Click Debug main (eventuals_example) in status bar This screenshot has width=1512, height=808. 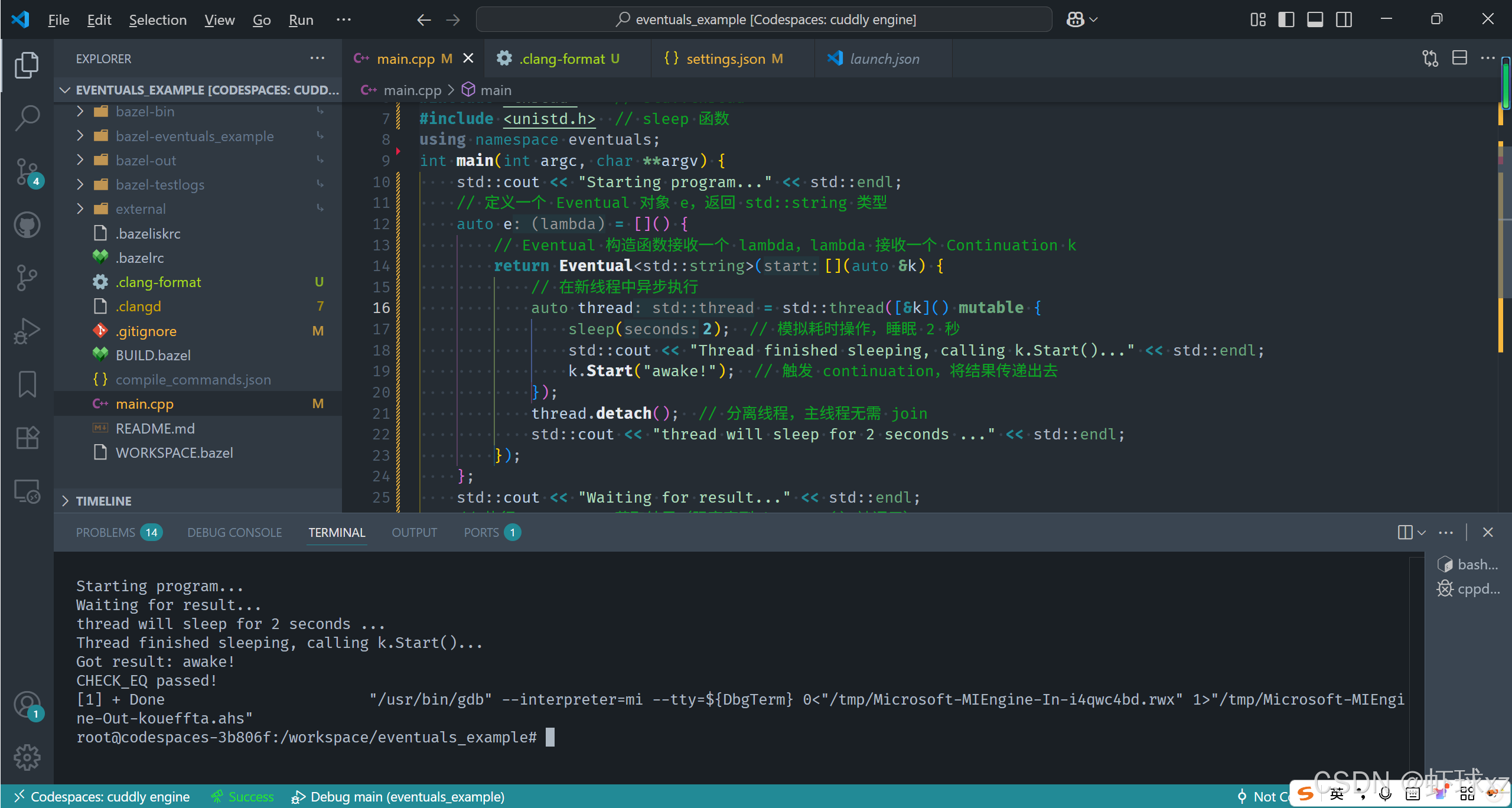(x=398, y=796)
